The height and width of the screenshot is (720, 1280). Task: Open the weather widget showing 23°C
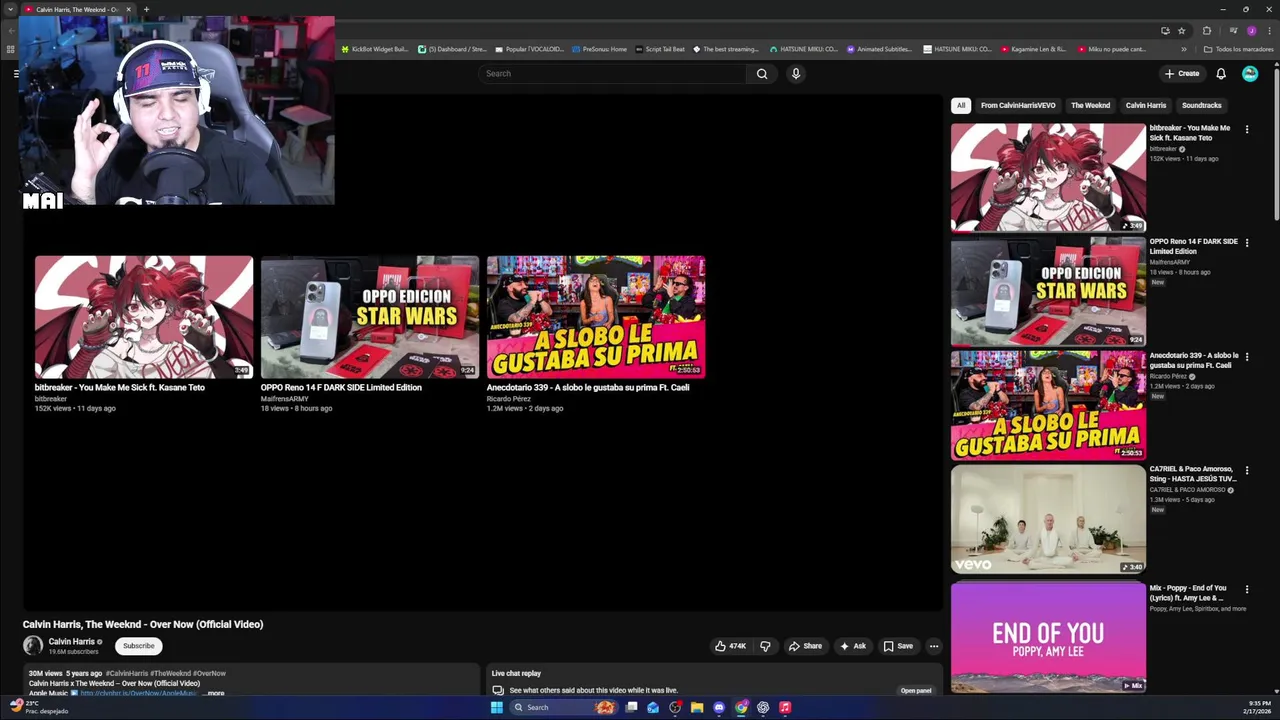38,707
